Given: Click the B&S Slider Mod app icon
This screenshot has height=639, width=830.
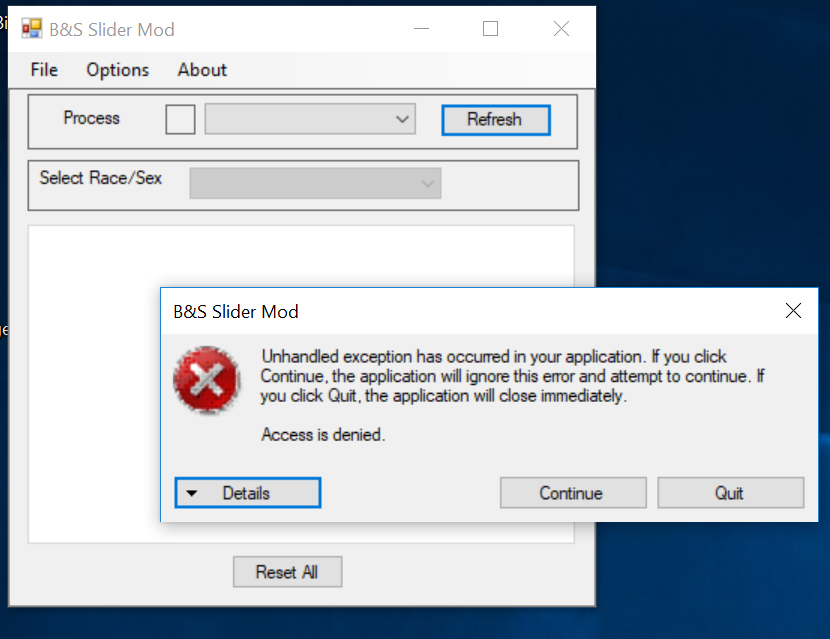Looking at the screenshot, I should coord(31,29).
